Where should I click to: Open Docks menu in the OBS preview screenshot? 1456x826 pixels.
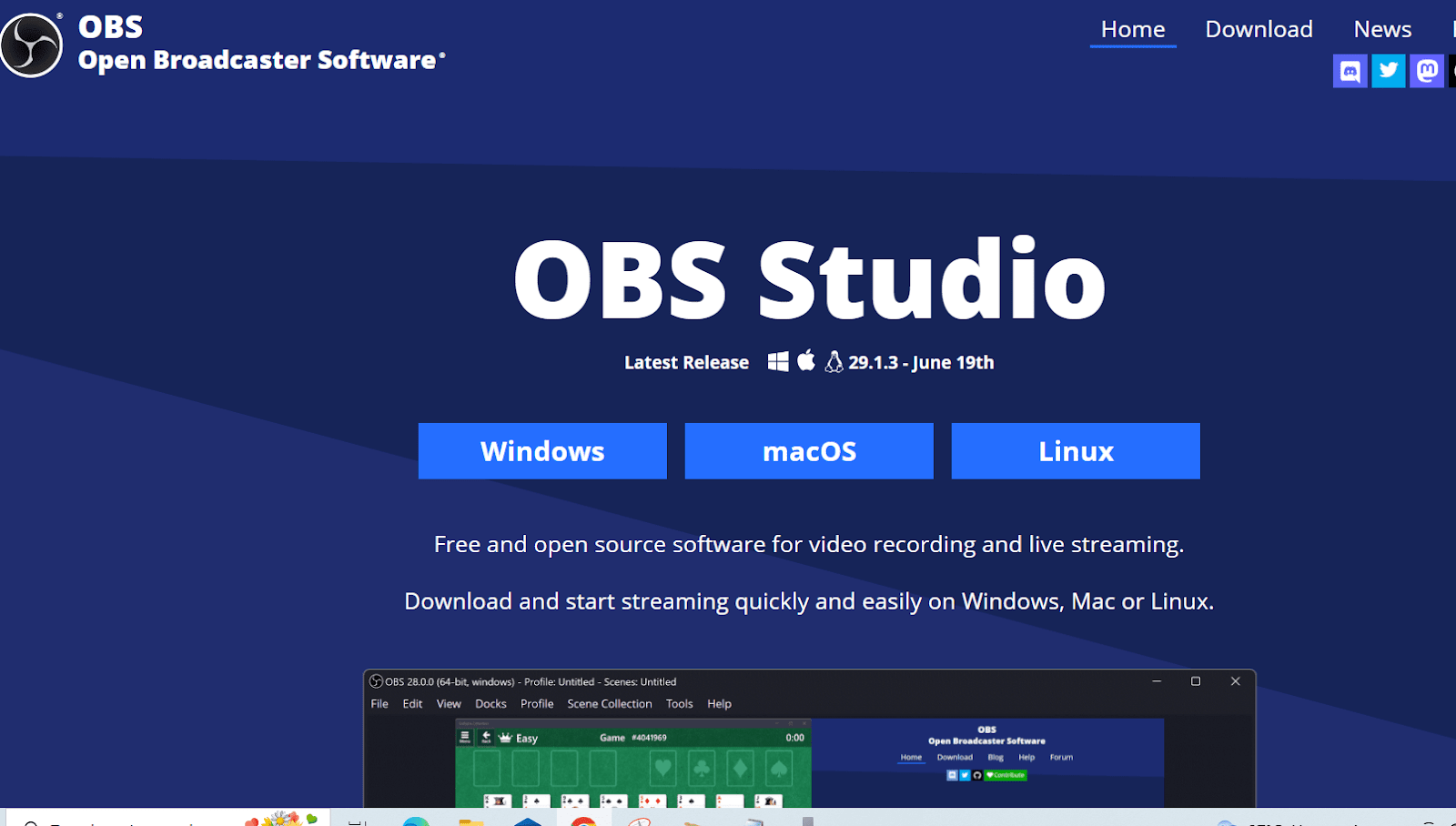pos(490,704)
